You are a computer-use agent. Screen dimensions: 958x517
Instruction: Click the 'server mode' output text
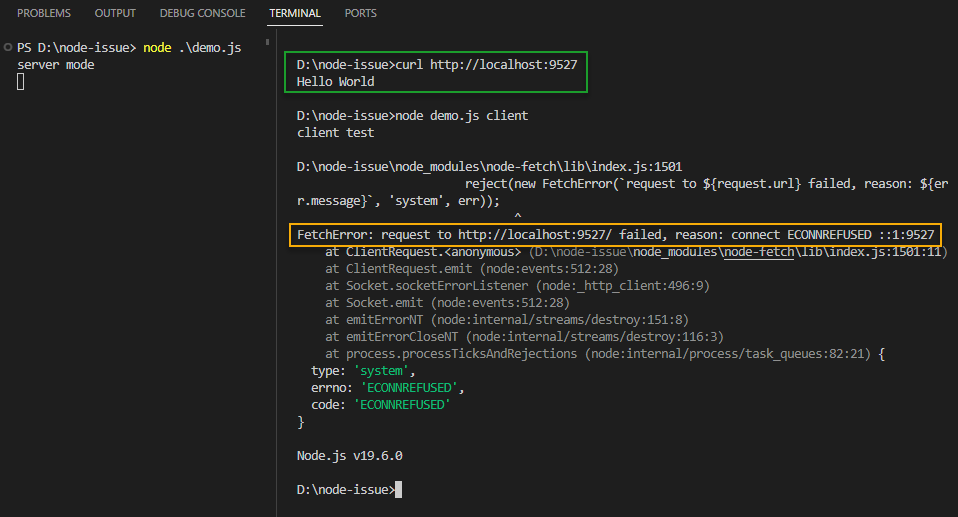tap(56, 65)
